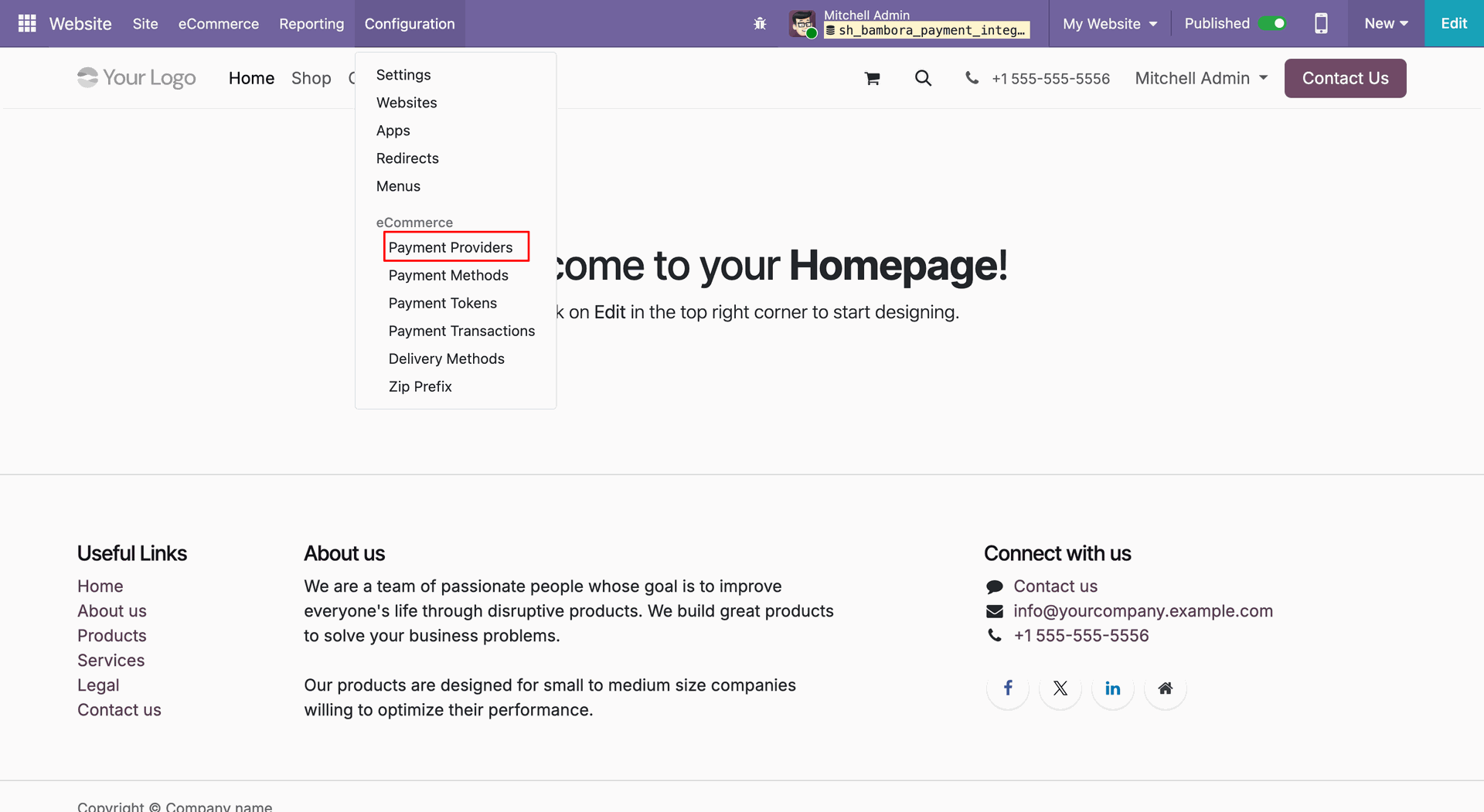This screenshot has height=812, width=1484.
Task: Click the home icon in footer socials
Action: pyautogui.click(x=1166, y=688)
